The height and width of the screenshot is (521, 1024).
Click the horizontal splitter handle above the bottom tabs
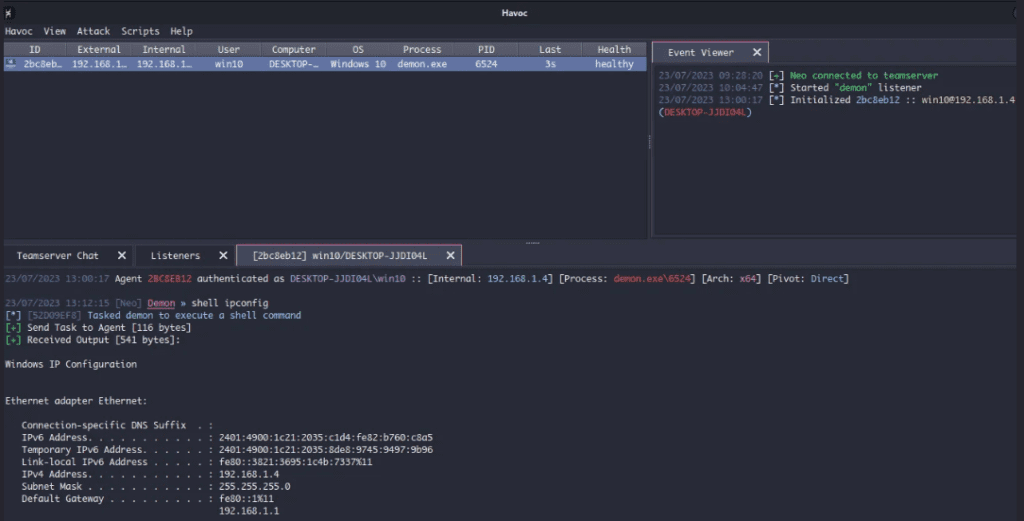click(532, 242)
